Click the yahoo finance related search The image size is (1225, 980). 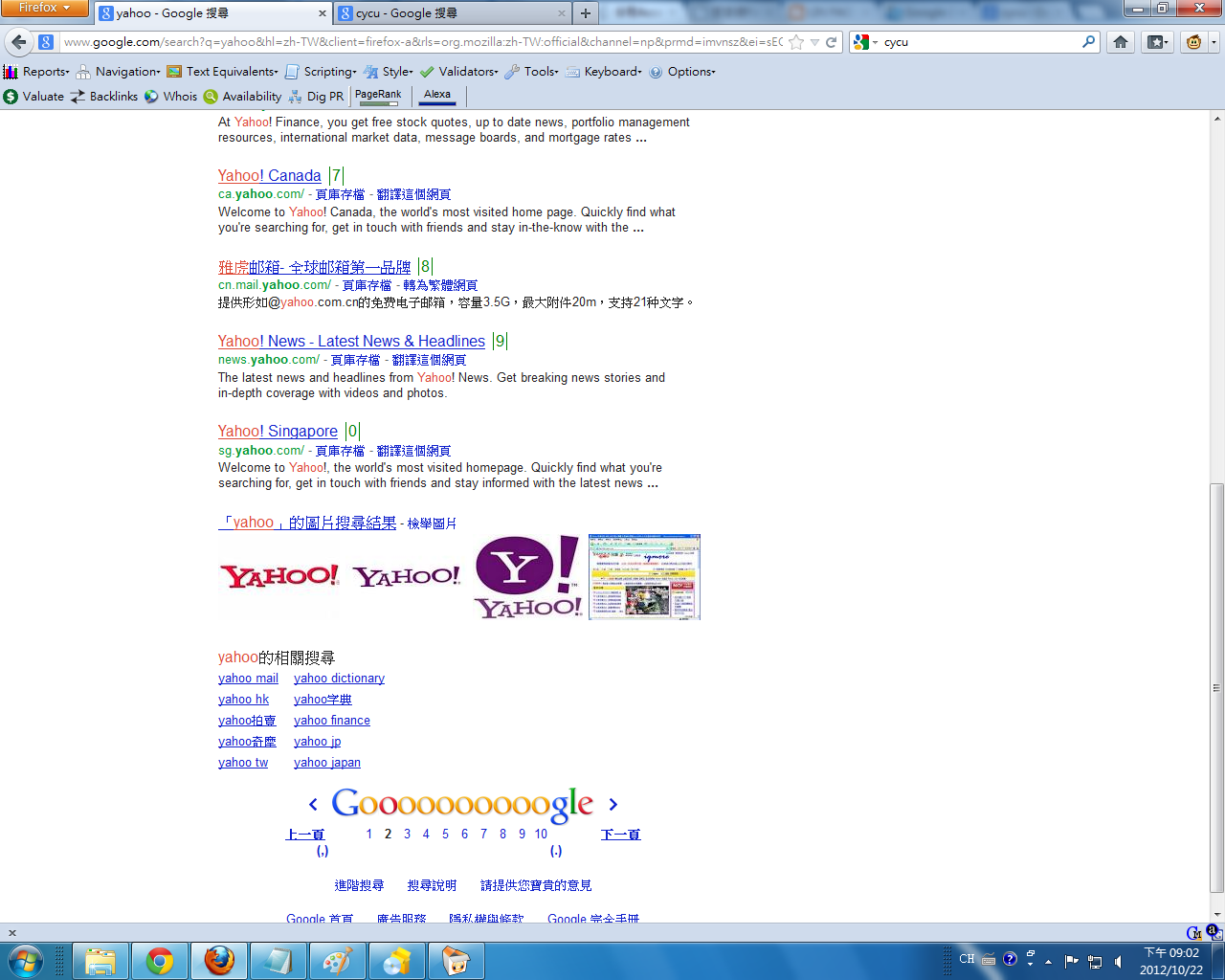point(332,721)
